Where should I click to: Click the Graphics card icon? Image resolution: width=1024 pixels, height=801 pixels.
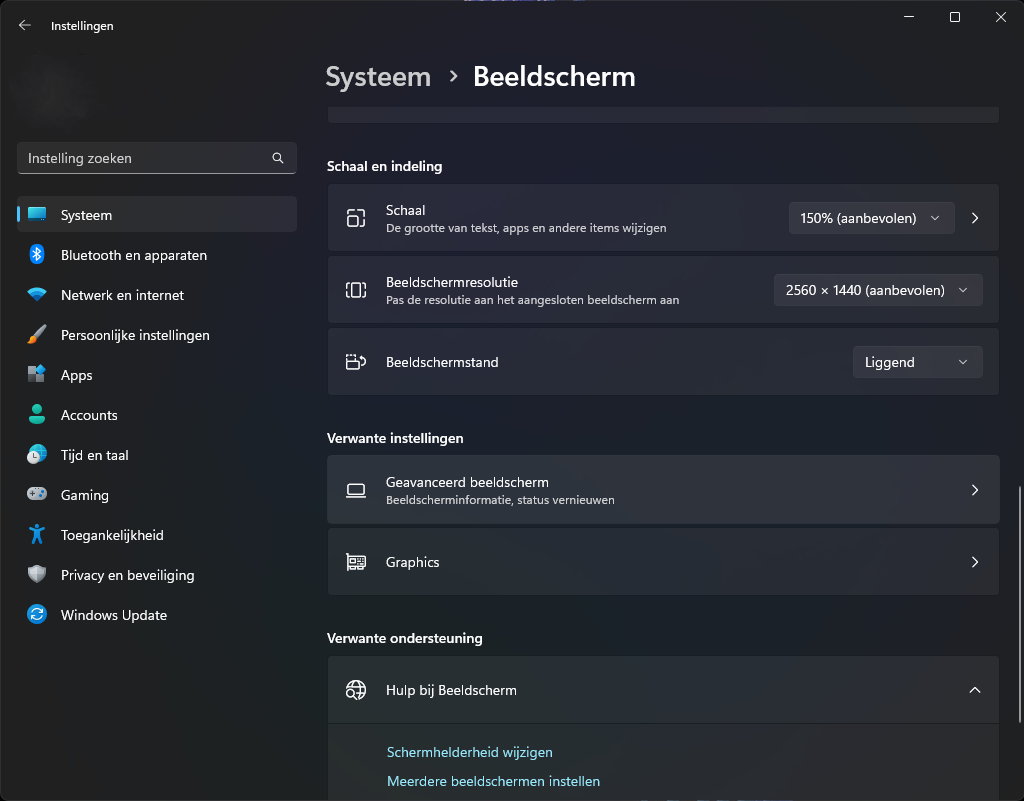356,562
